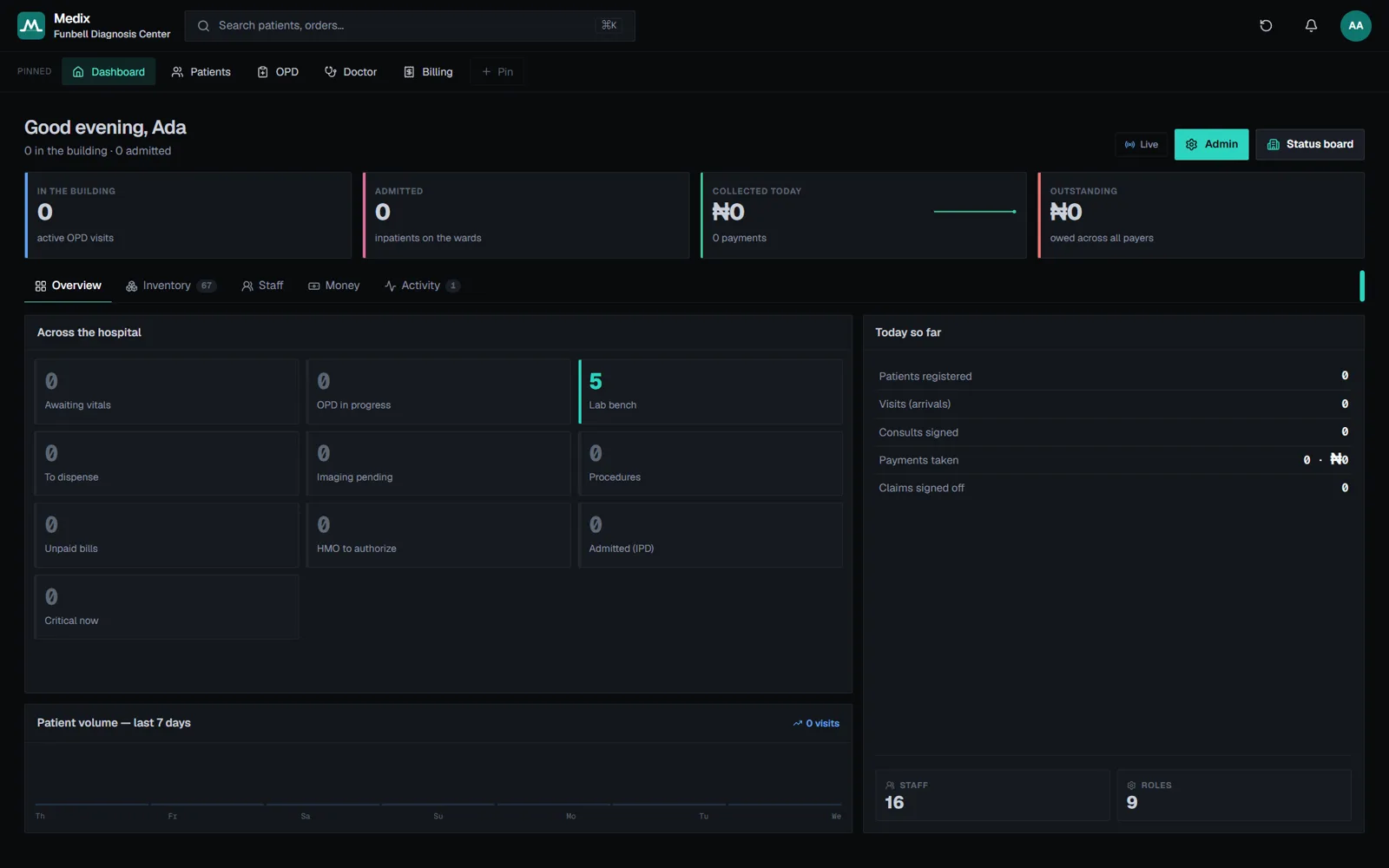Viewport: 1389px width, 868px height.
Task: Open the Billing pinned tab
Action: pos(428,71)
